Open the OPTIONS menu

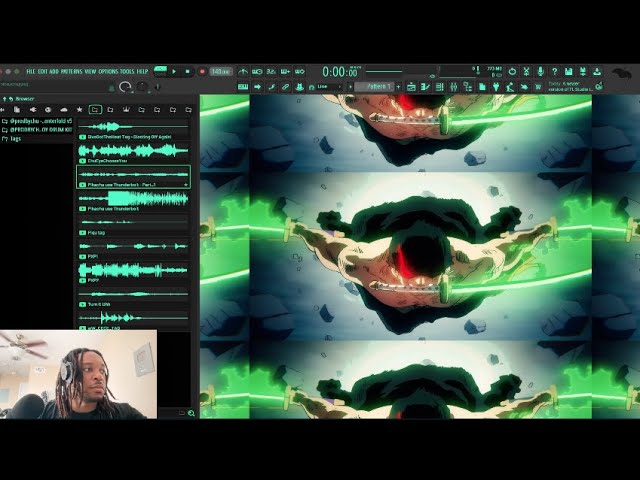pos(108,71)
